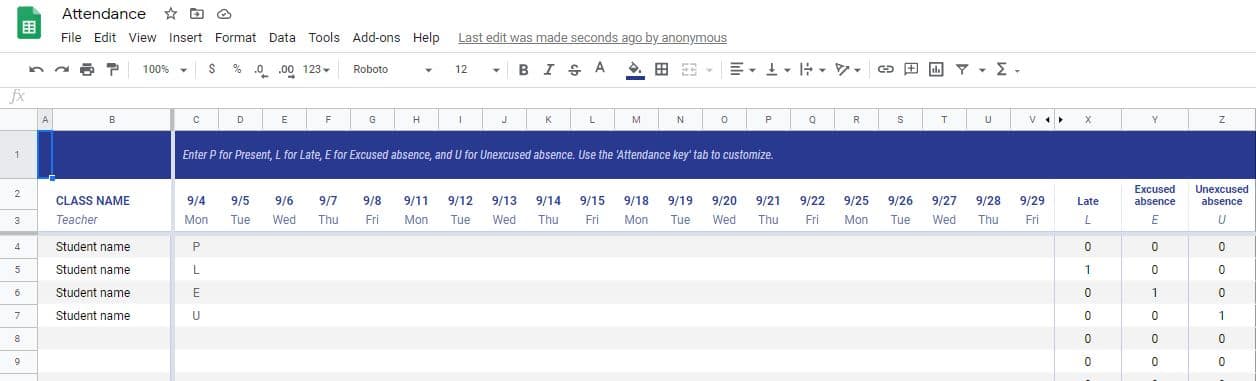The image size is (1256, 381).
Task: Open the last edit history link
Action: pos(592,38)
